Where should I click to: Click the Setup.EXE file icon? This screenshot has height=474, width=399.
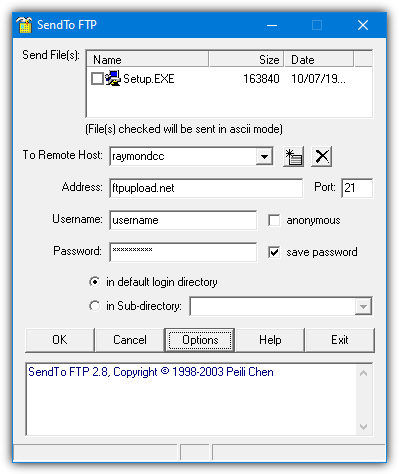[113, 79]
